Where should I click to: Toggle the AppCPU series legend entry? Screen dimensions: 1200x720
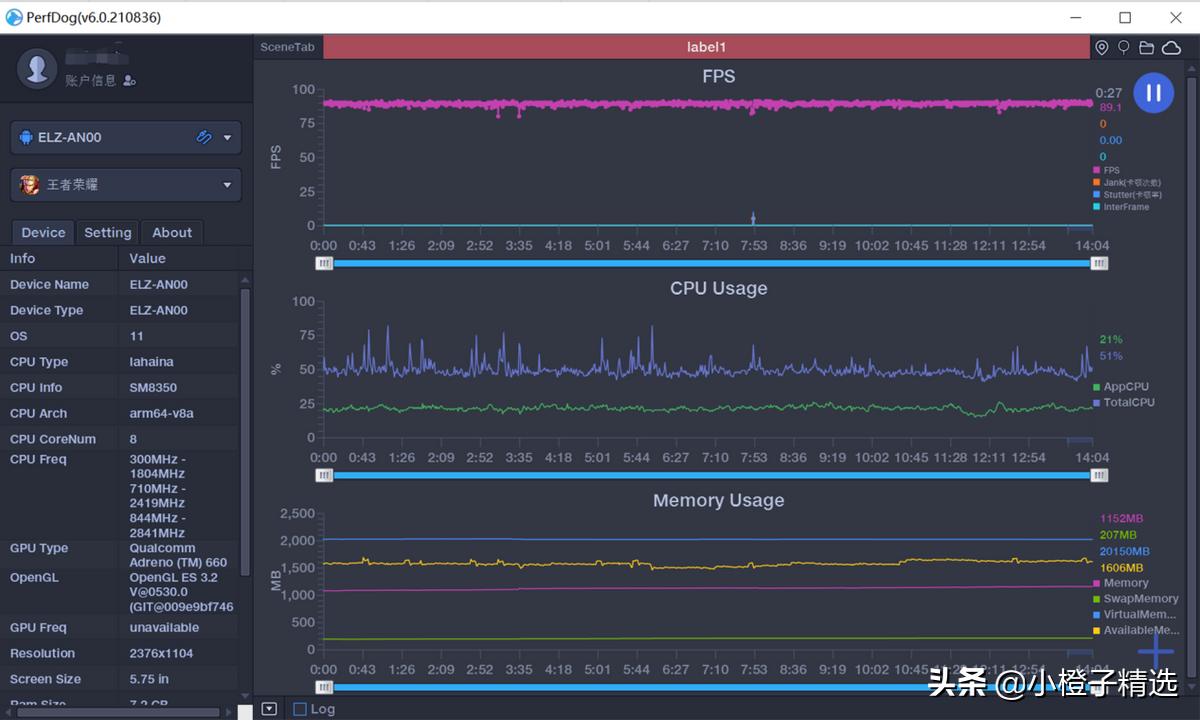coord(1125,386)
